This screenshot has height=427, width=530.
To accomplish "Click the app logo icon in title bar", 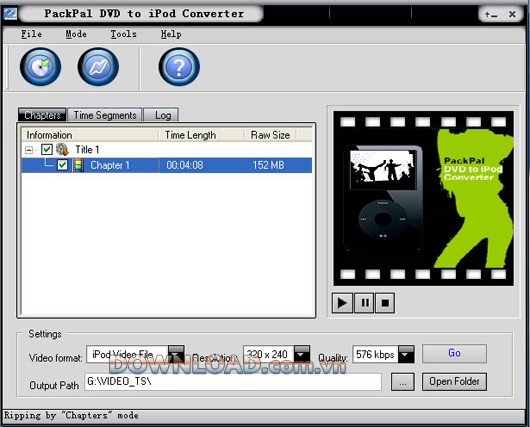I will pyautogui.click(x=10, y=14).
